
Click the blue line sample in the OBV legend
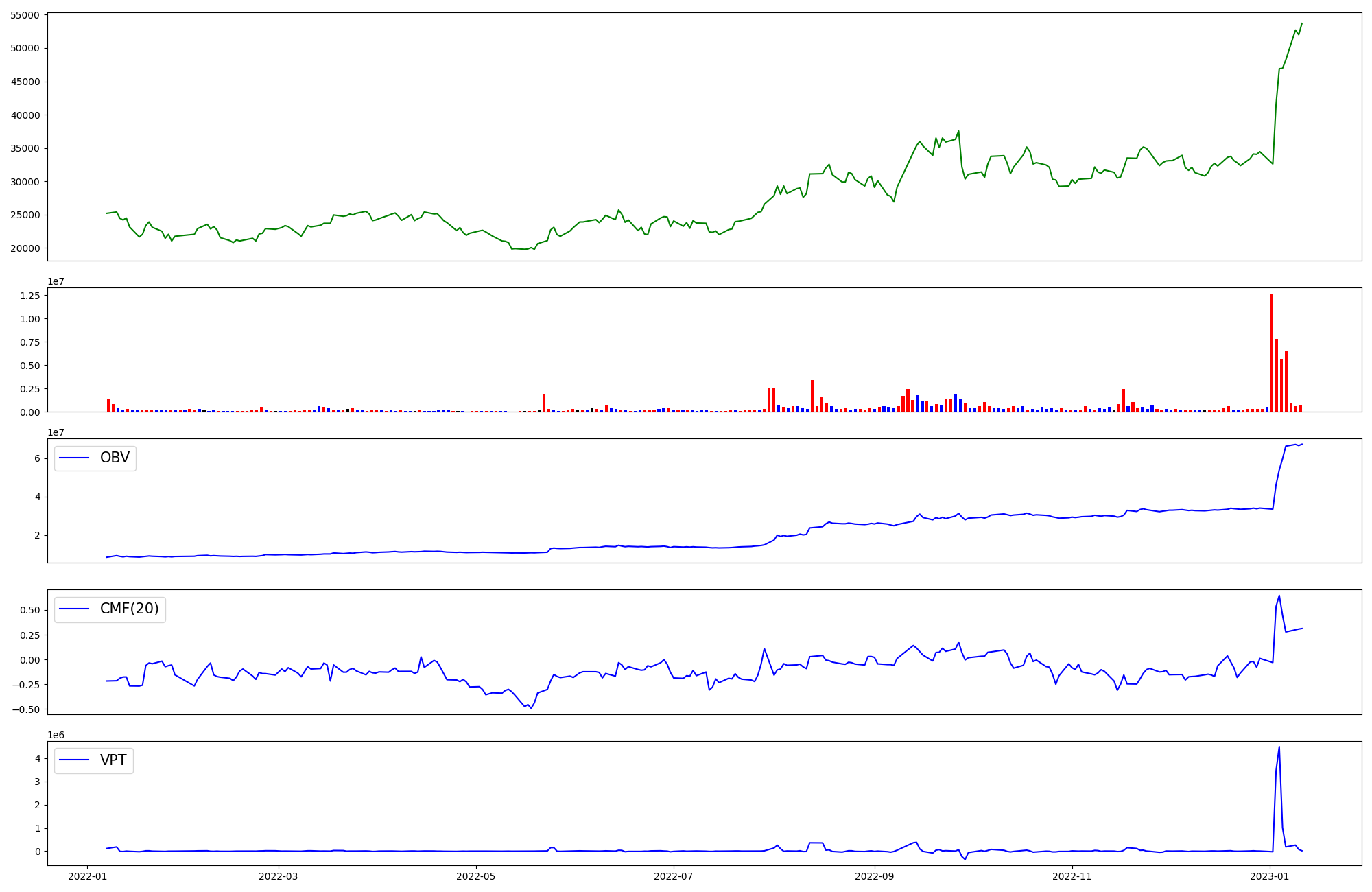click(x=75, y=458)
